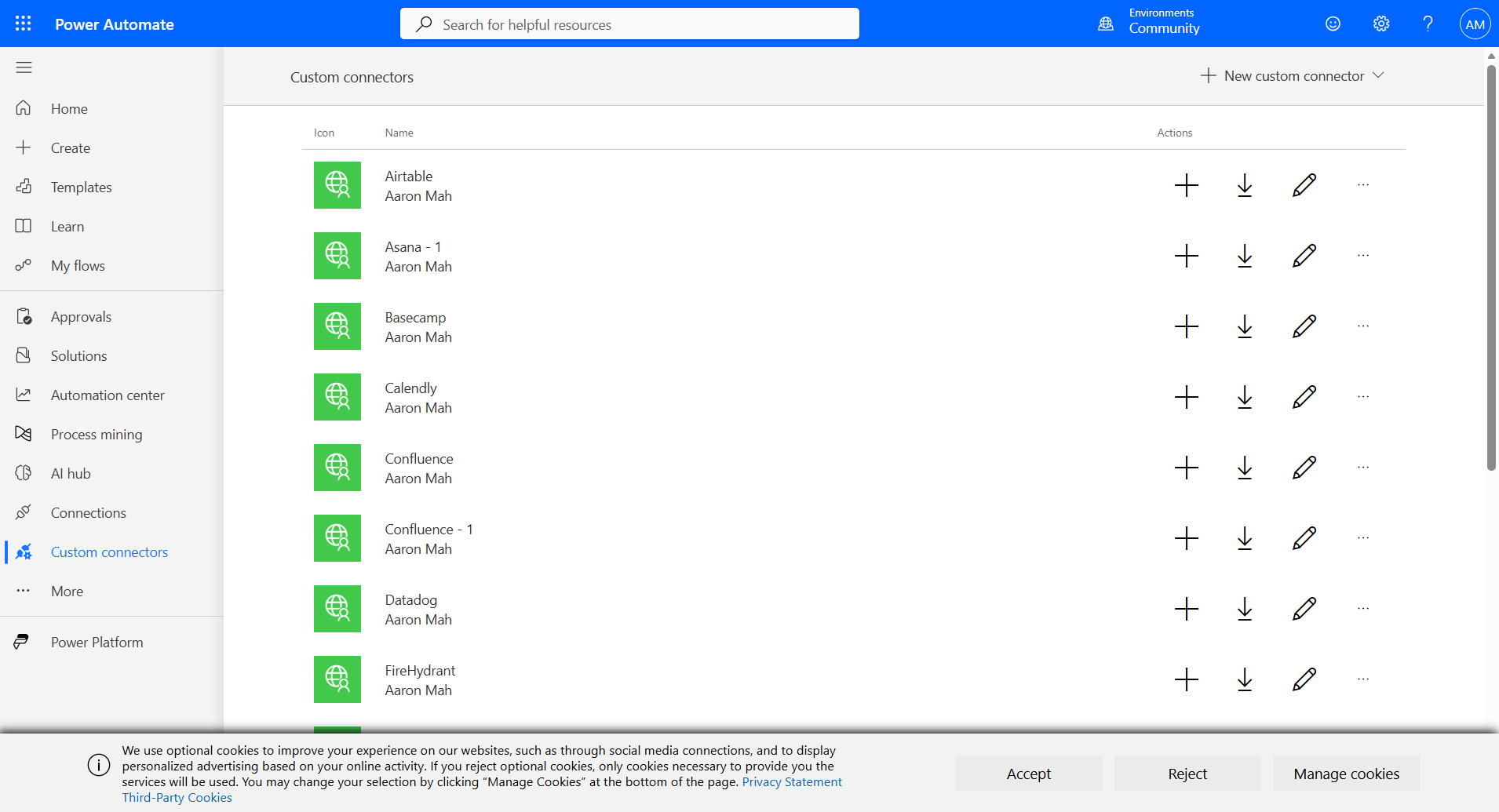Accept optional cookies
1499x812 pixels.
[x=1028, y=774]
